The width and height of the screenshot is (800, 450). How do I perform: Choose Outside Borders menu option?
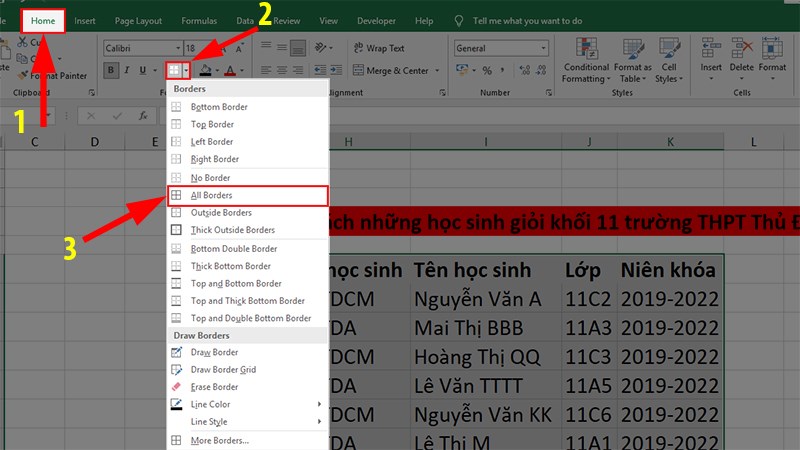pos(247,213)
